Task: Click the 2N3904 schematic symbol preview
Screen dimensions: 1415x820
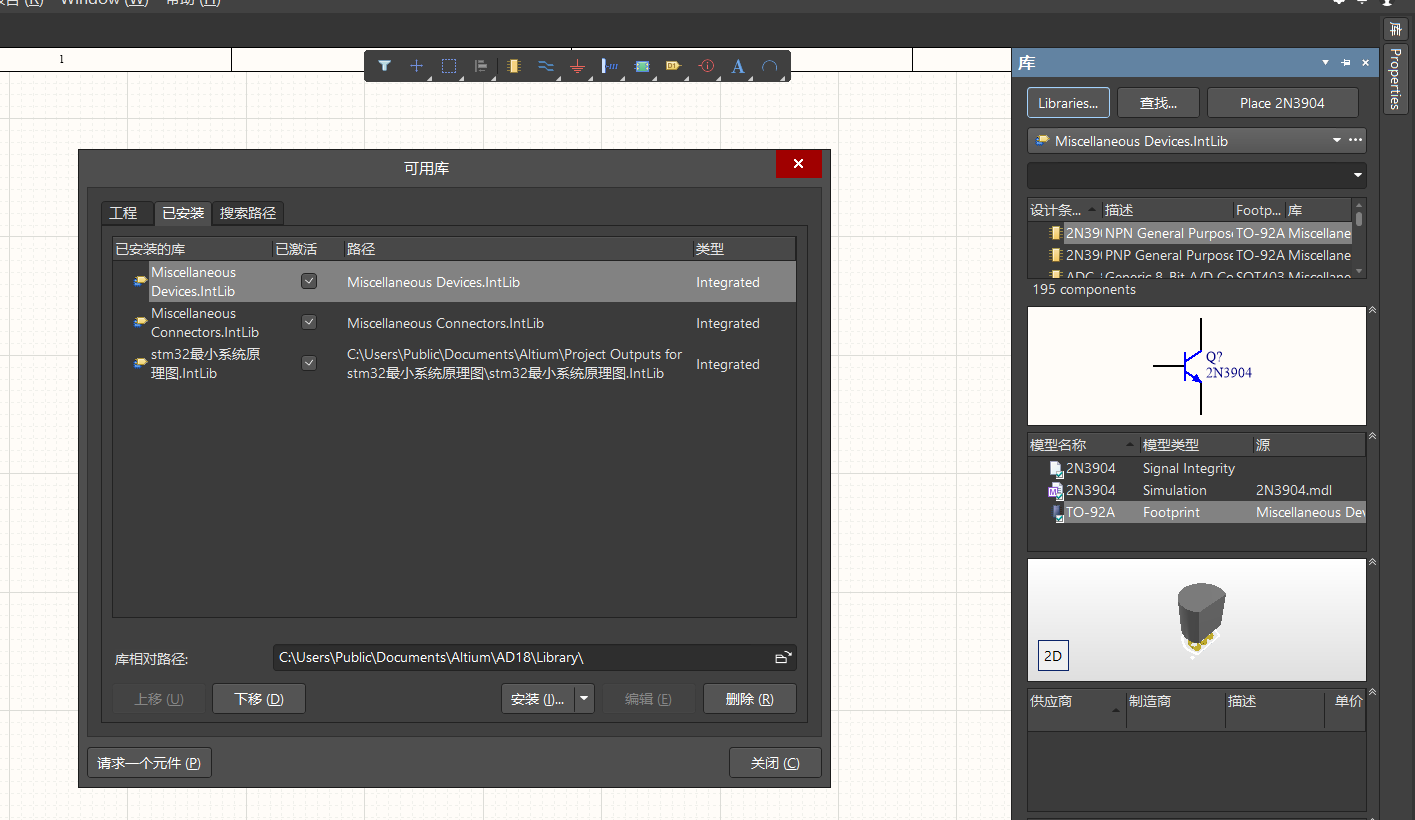Action: pos(1196,366)
